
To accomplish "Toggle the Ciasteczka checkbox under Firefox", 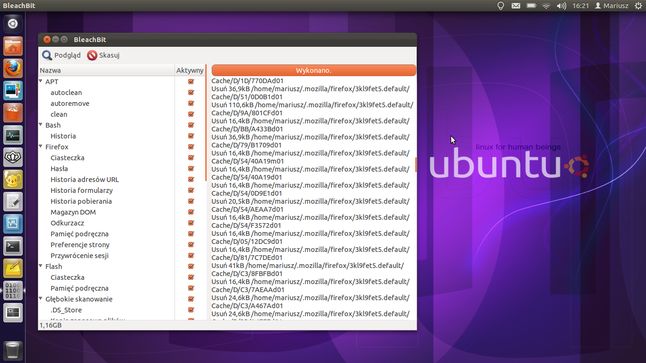I will pos(191,157).
